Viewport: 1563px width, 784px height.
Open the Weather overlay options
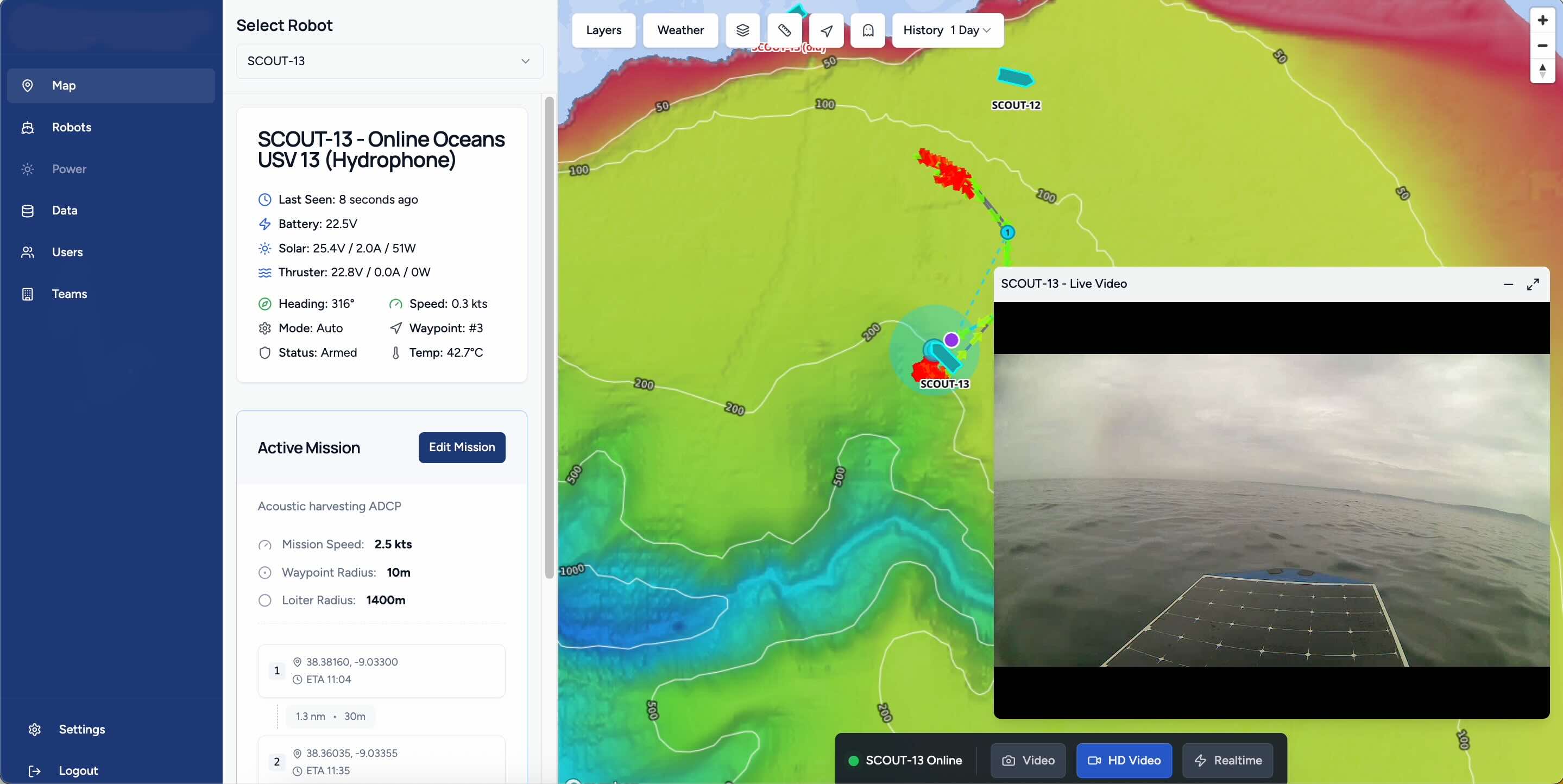pos(680,30)
